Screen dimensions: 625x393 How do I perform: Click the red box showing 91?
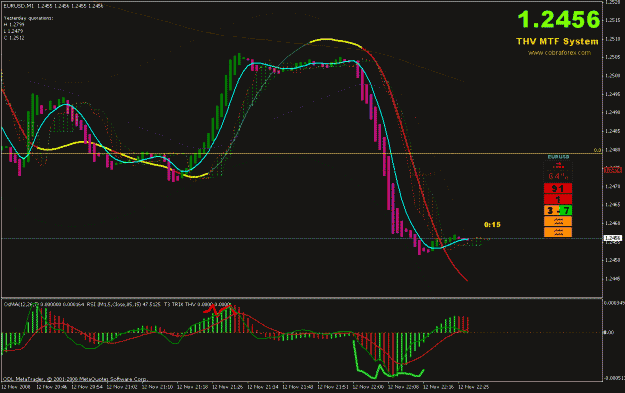tap(558, 188)
